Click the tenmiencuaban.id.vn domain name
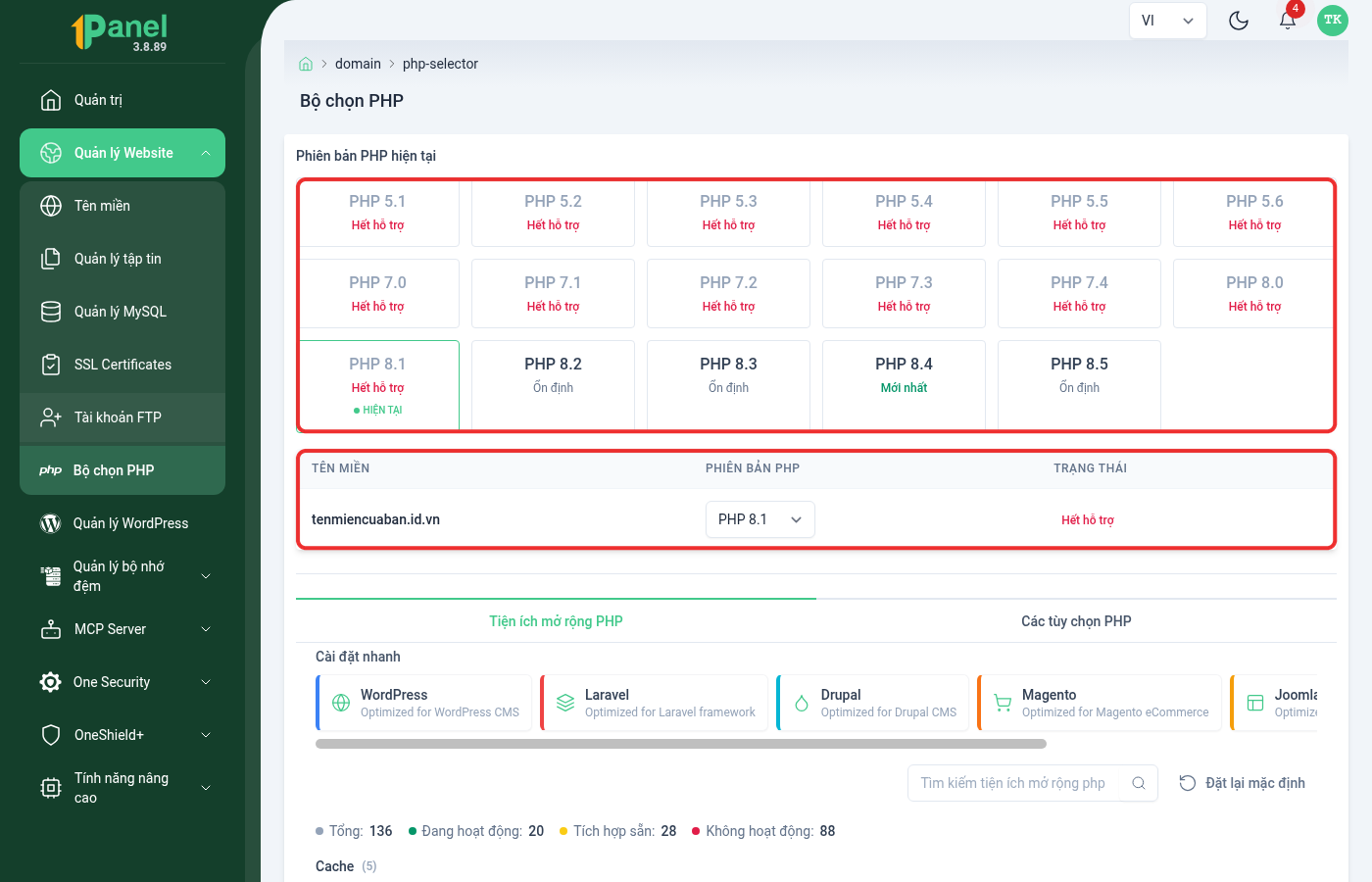 click(x=375, y=519)
